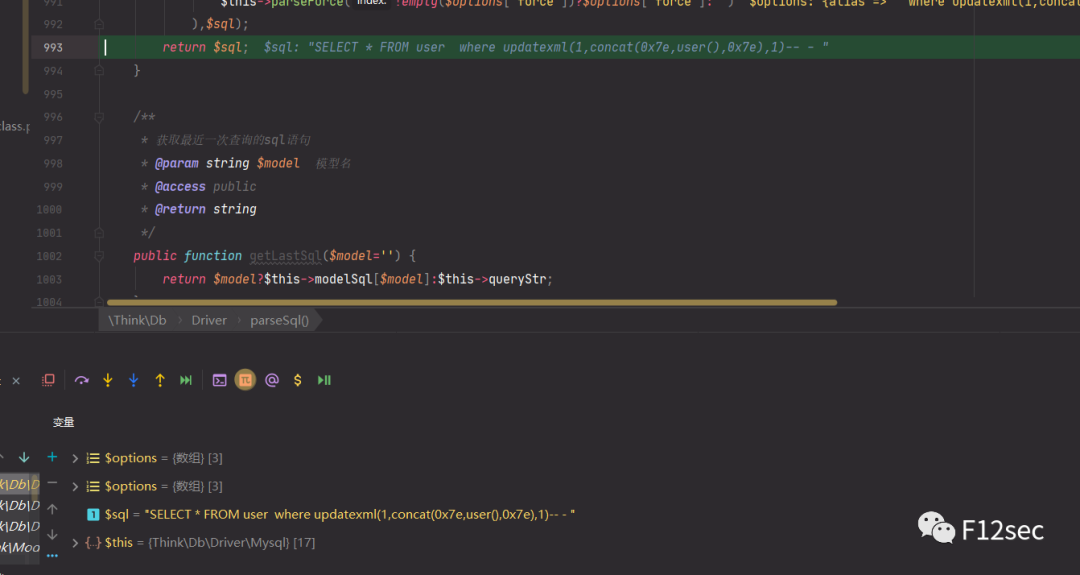Toggle the highlighted pi debug option

point(245,380)
